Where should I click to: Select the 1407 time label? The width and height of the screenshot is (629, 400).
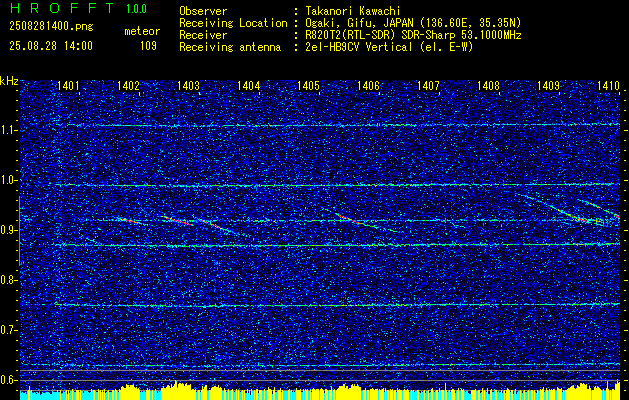tap(428, 85)
